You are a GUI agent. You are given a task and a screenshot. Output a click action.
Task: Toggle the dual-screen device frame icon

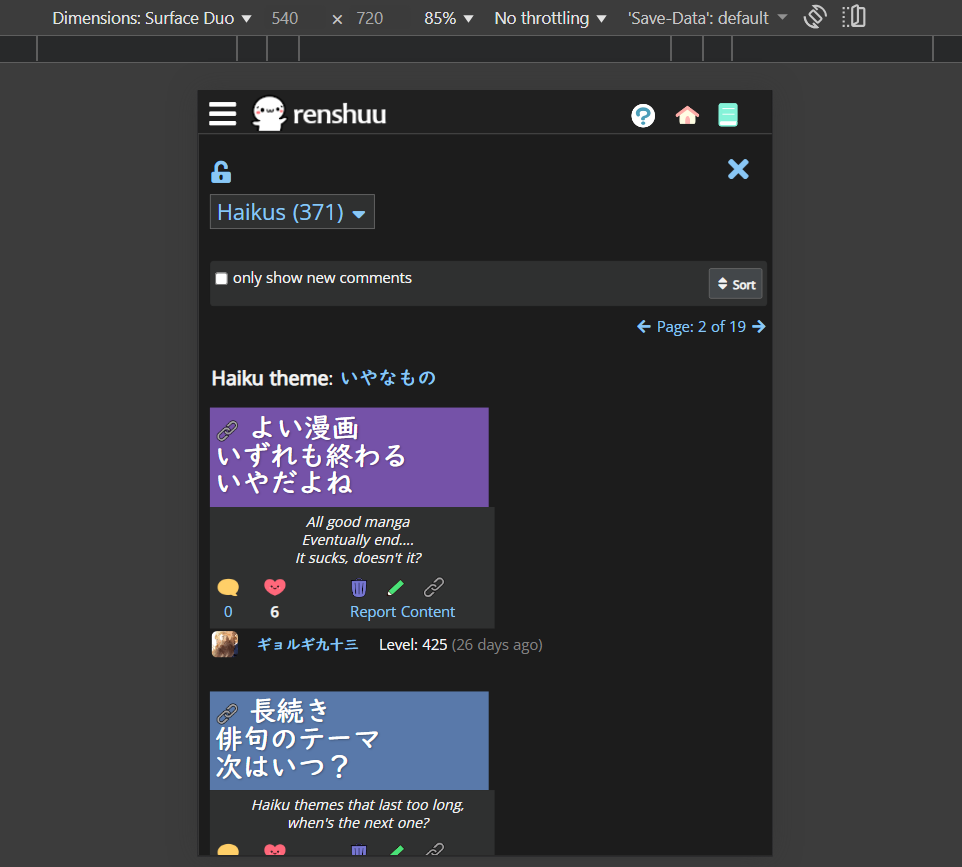tap(853, 17)
